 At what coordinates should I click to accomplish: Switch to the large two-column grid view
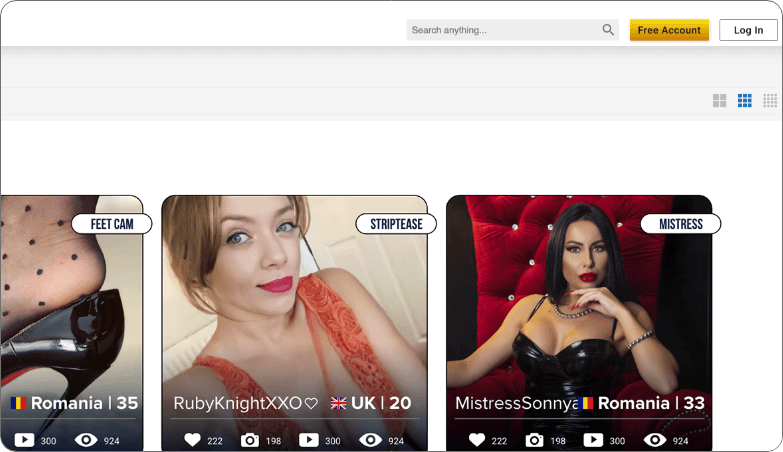719,101
